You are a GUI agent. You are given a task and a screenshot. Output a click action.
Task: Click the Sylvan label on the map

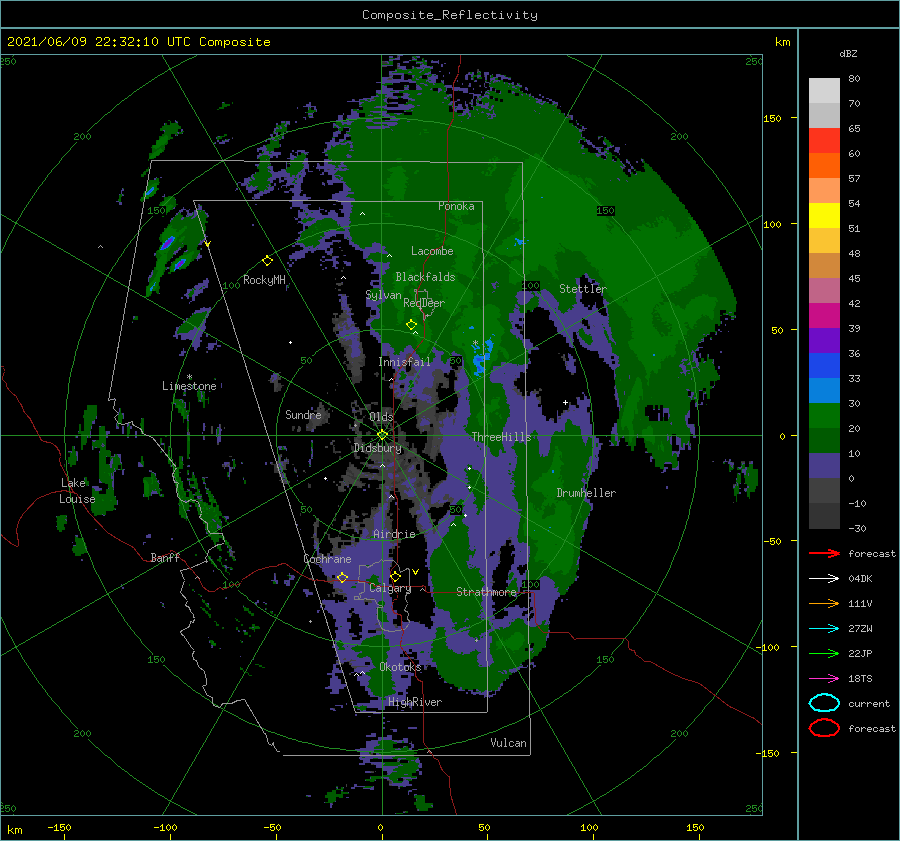pos(383,295)
